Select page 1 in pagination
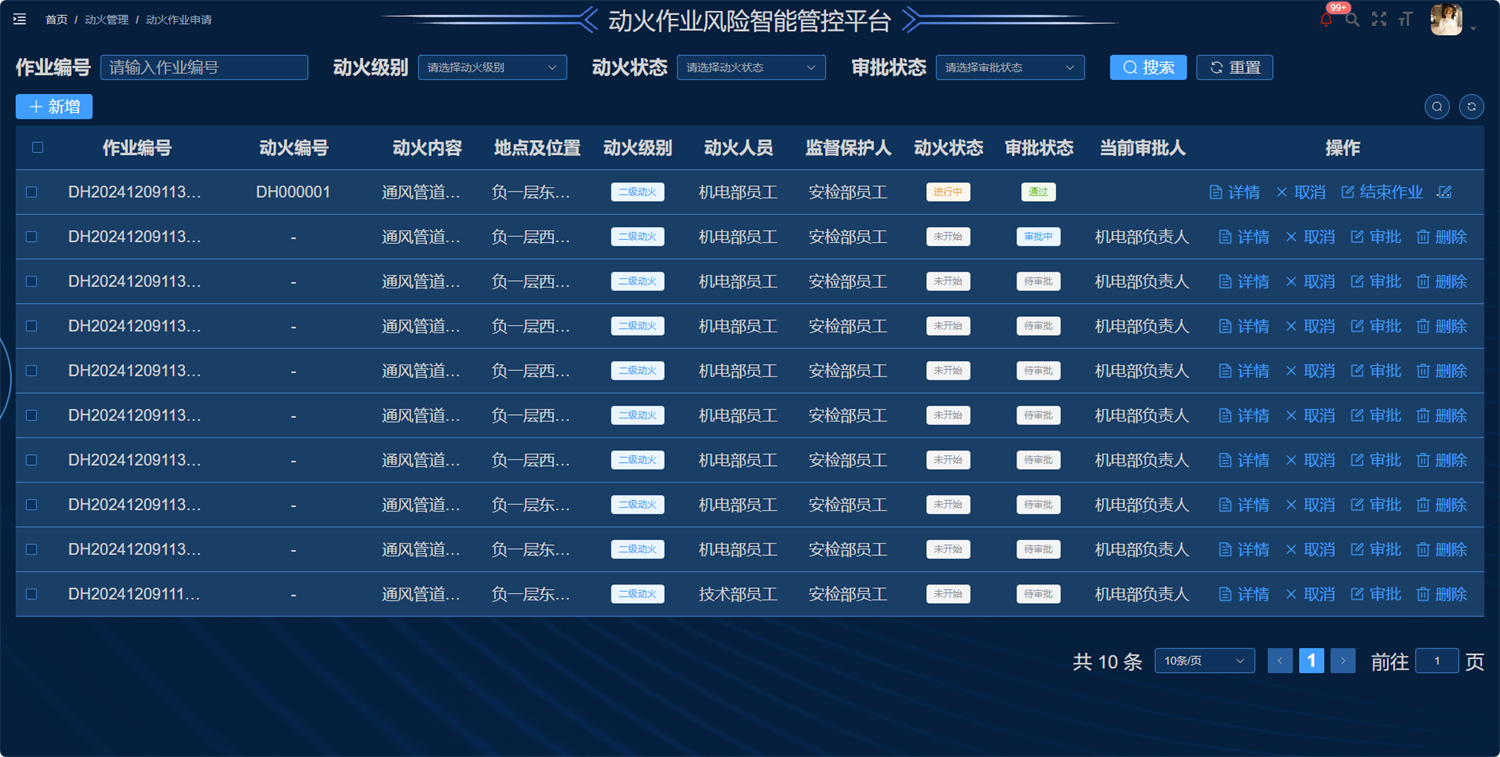Screen dimensions: 1500x757 [x=1311, y=660]
